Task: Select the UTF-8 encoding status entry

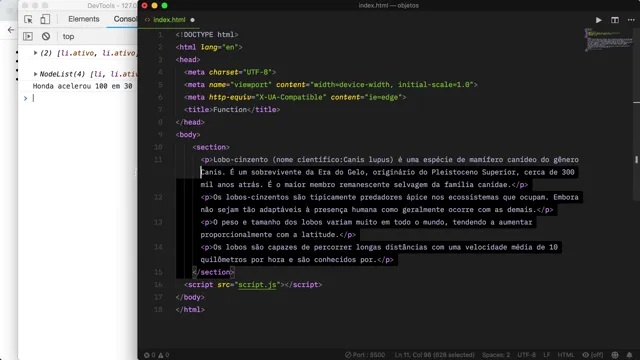Action: [x=527, y=355]
